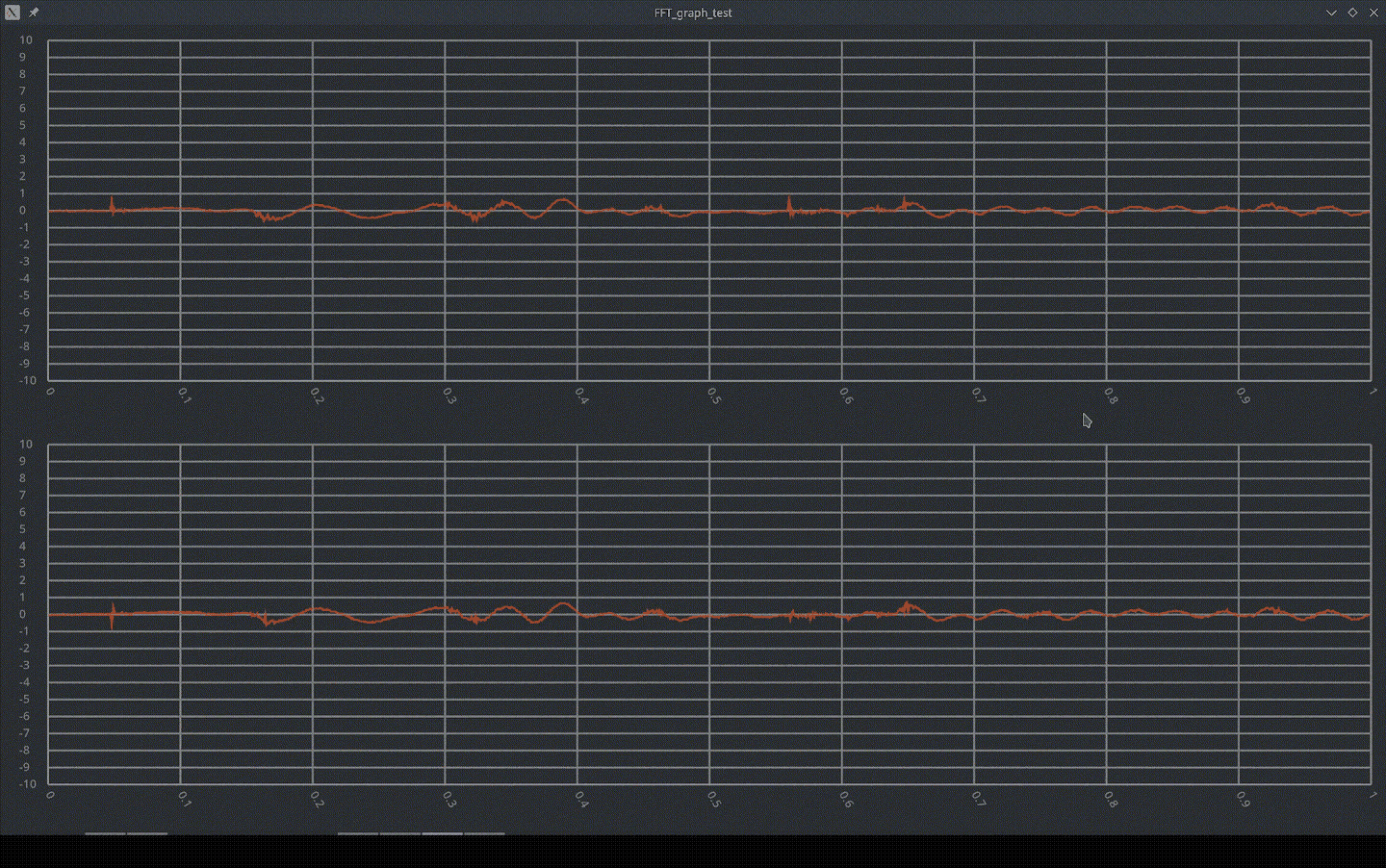The image size is (1386, 868).
Task: Click the 10 y-axis label on lower graph
Action: pyautogui.click(x=26, y=445)
